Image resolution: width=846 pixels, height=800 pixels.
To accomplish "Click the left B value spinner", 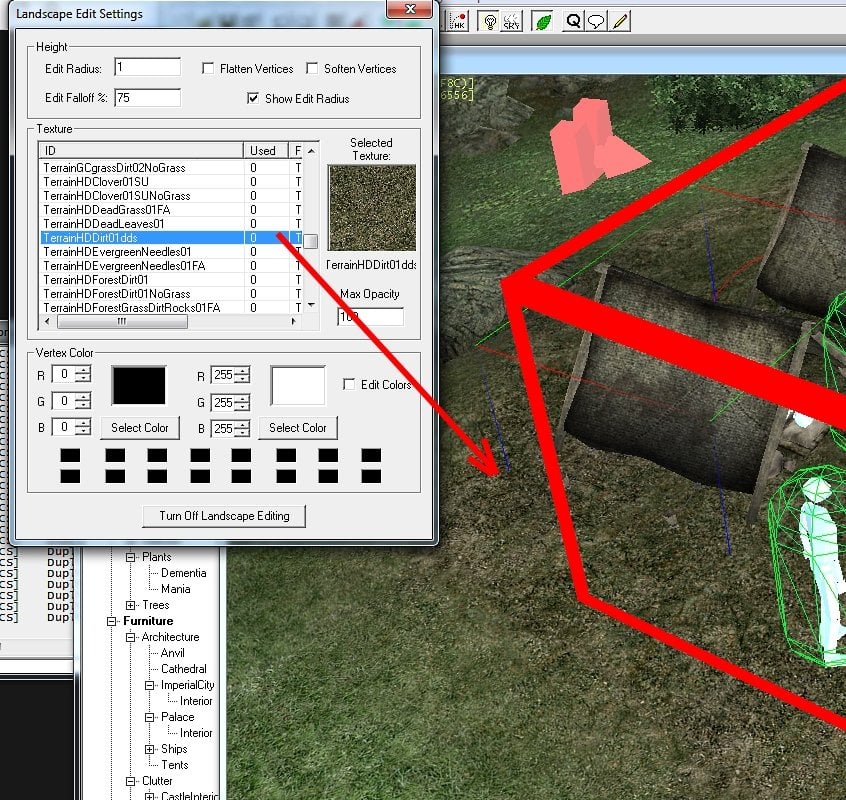I will click(x=83, y=427).
